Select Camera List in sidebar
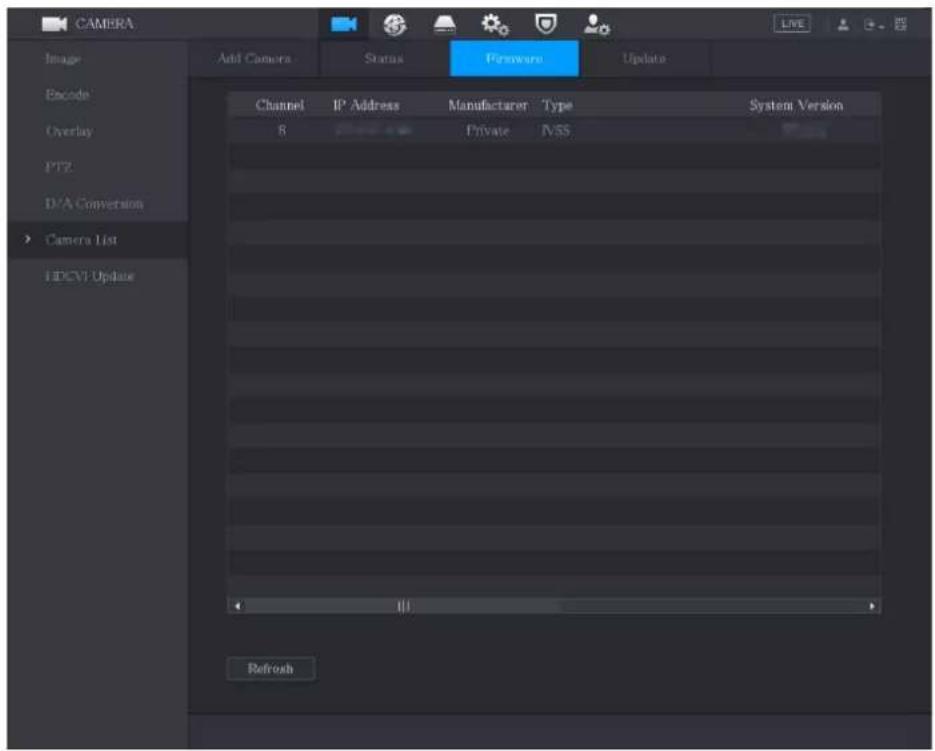This screenshot has width=935, height=751. (98, 240)
